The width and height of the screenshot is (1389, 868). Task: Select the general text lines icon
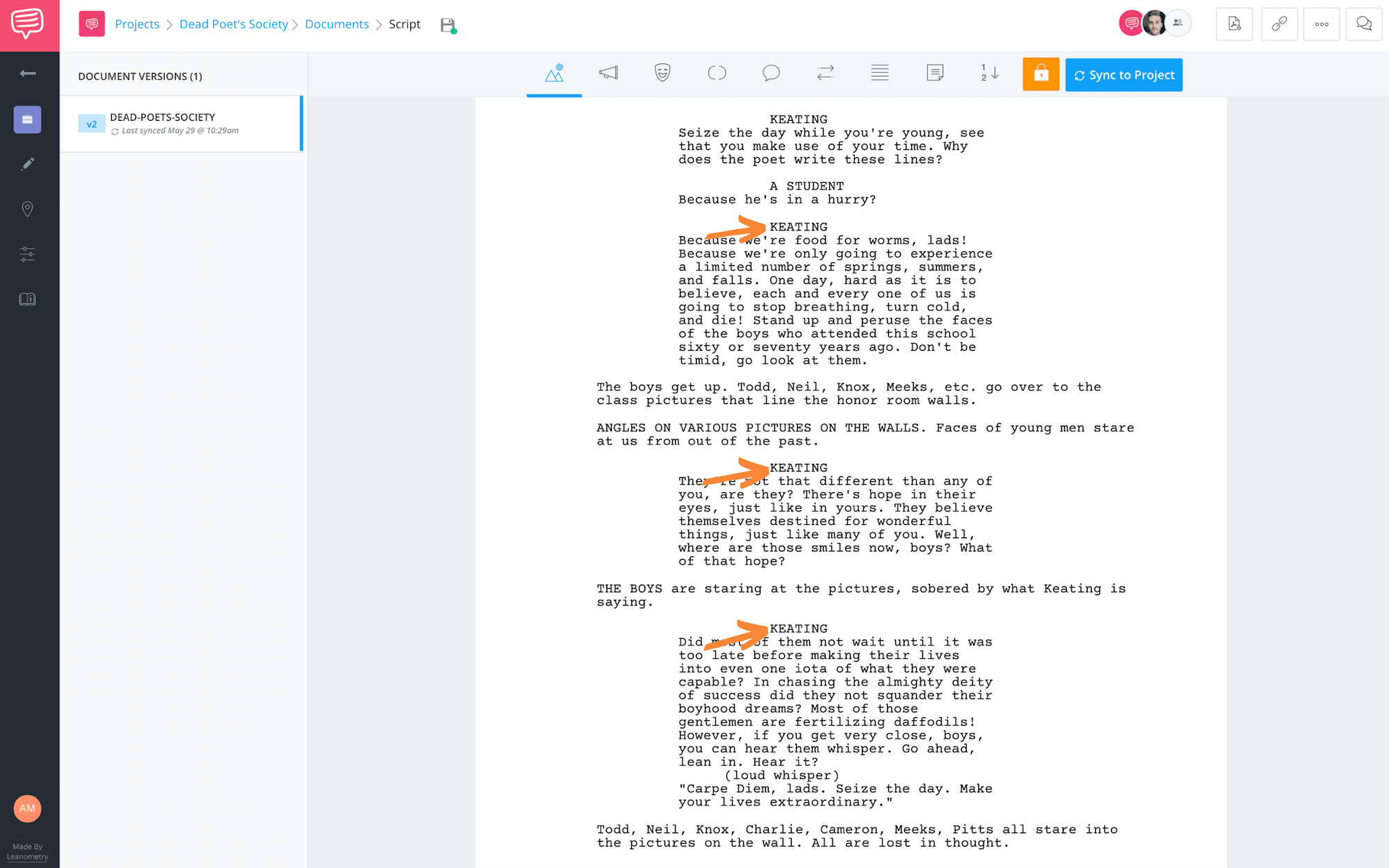point(880,73)
